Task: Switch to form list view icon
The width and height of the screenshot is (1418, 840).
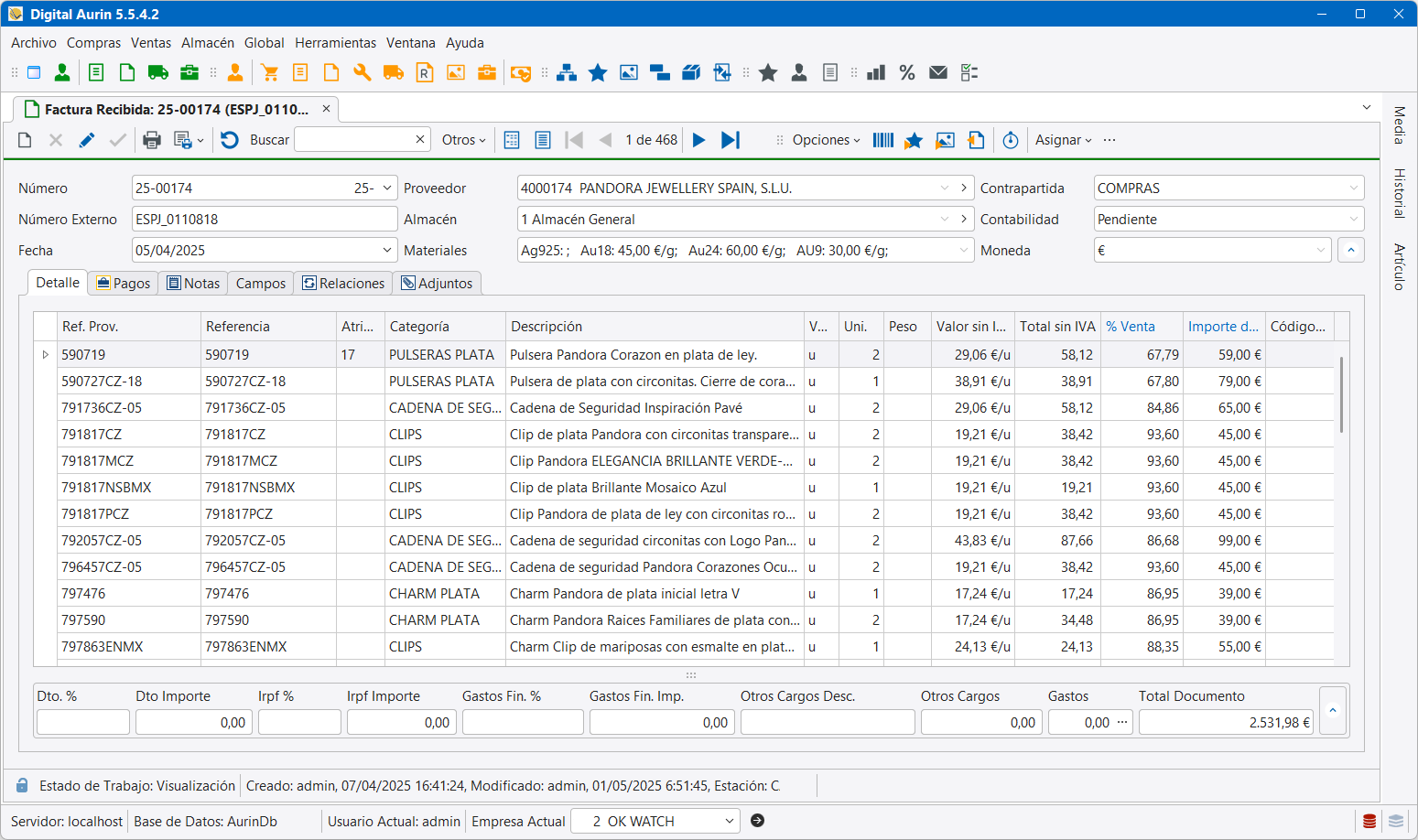Action: point(543,140)
